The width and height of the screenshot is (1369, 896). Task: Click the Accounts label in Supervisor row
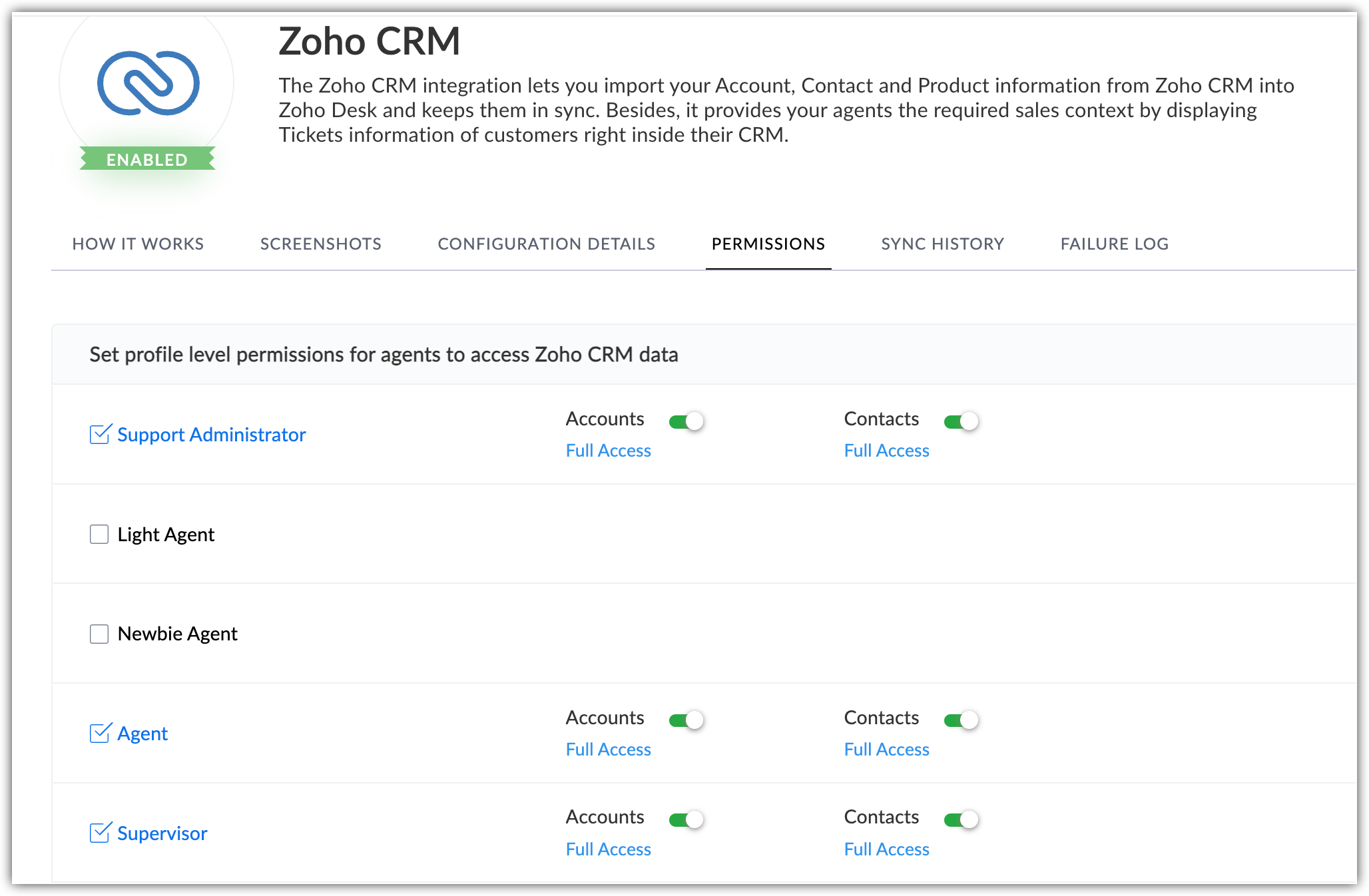[605, 817]
